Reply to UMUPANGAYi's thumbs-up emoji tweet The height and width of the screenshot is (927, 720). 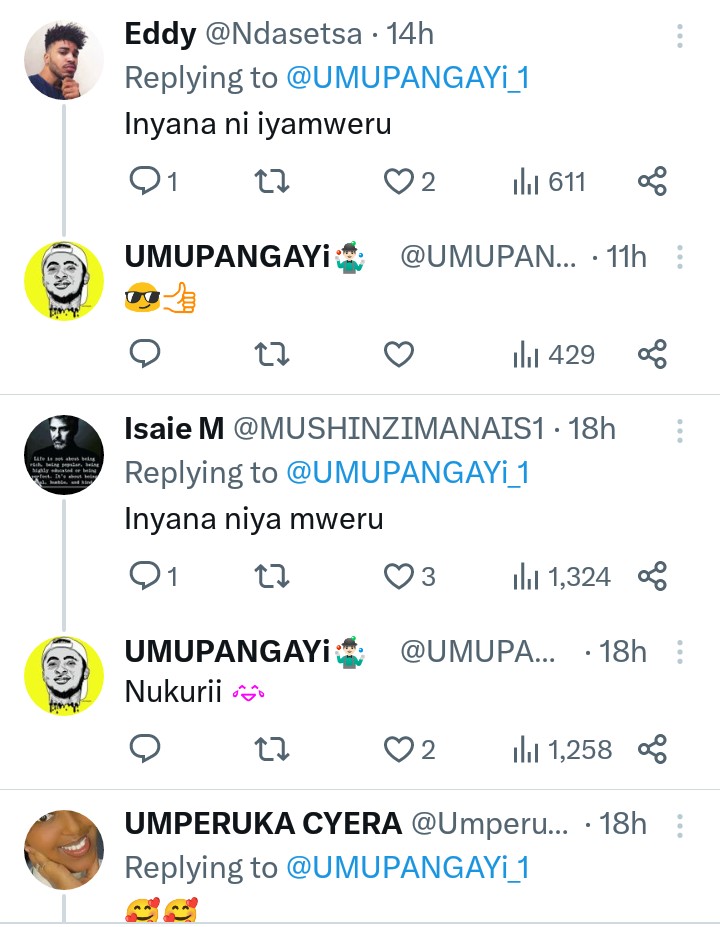pyautogui.click(x=146, y=354)
